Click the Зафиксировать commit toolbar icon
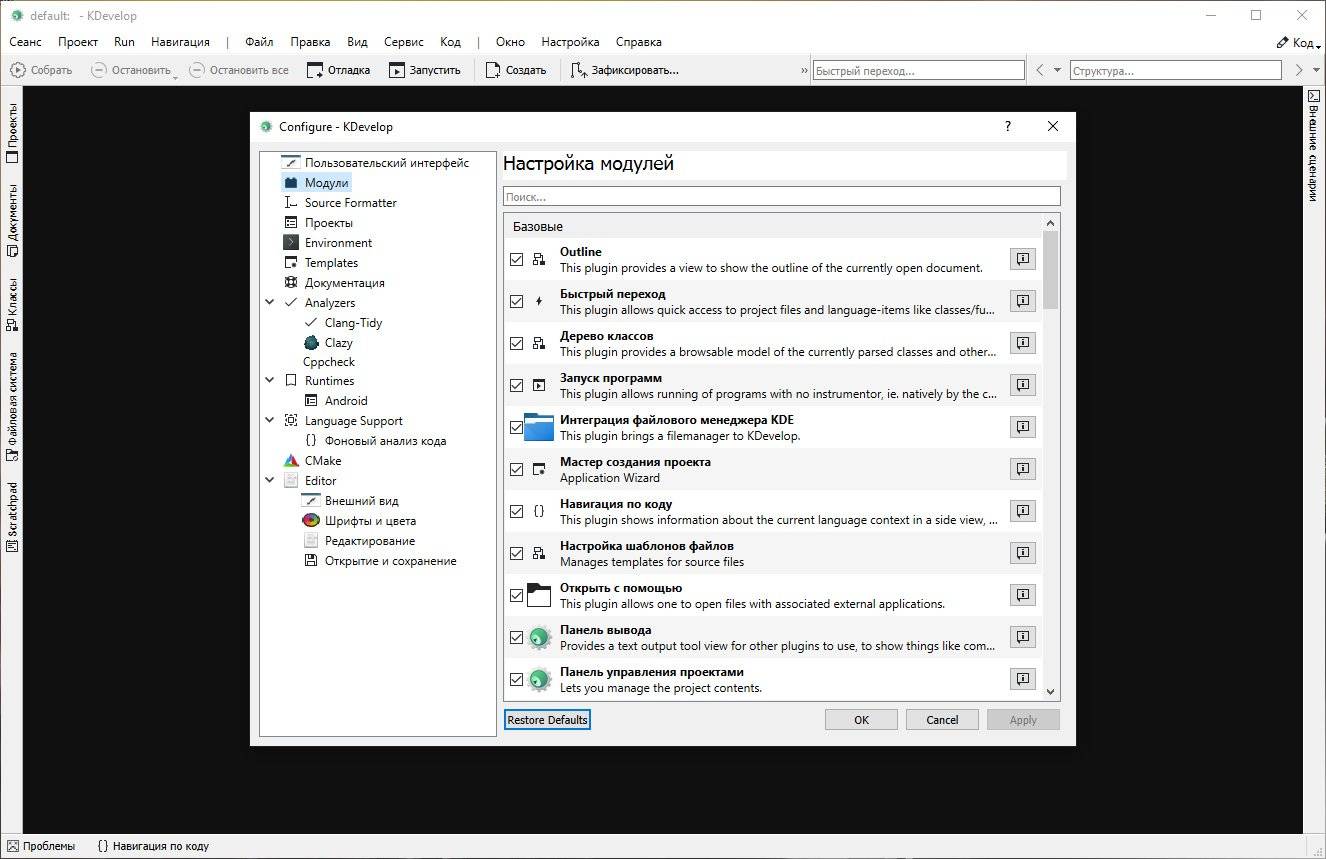 (579, 70)
